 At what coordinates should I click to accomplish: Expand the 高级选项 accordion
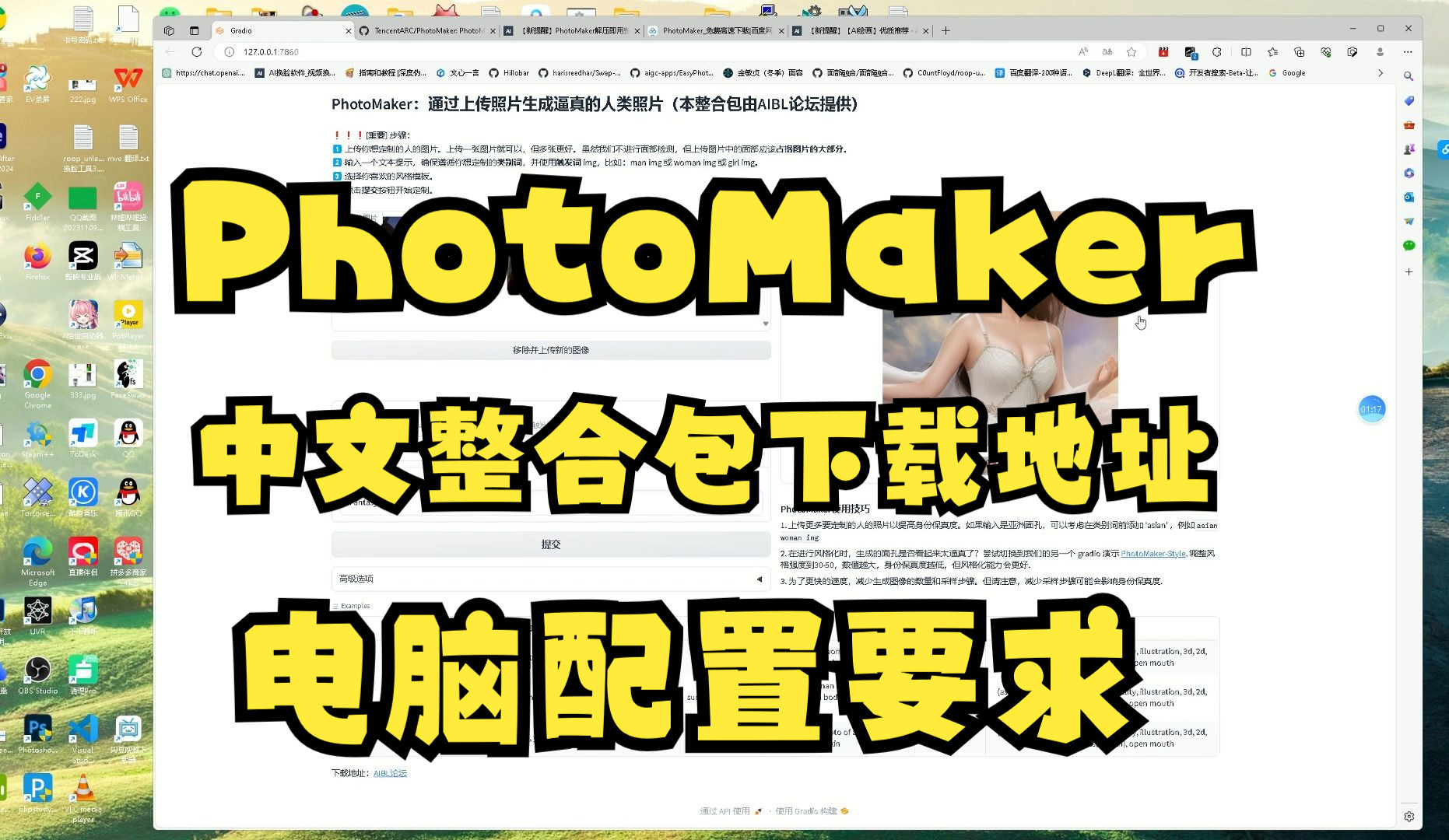(x=551, y=579)
